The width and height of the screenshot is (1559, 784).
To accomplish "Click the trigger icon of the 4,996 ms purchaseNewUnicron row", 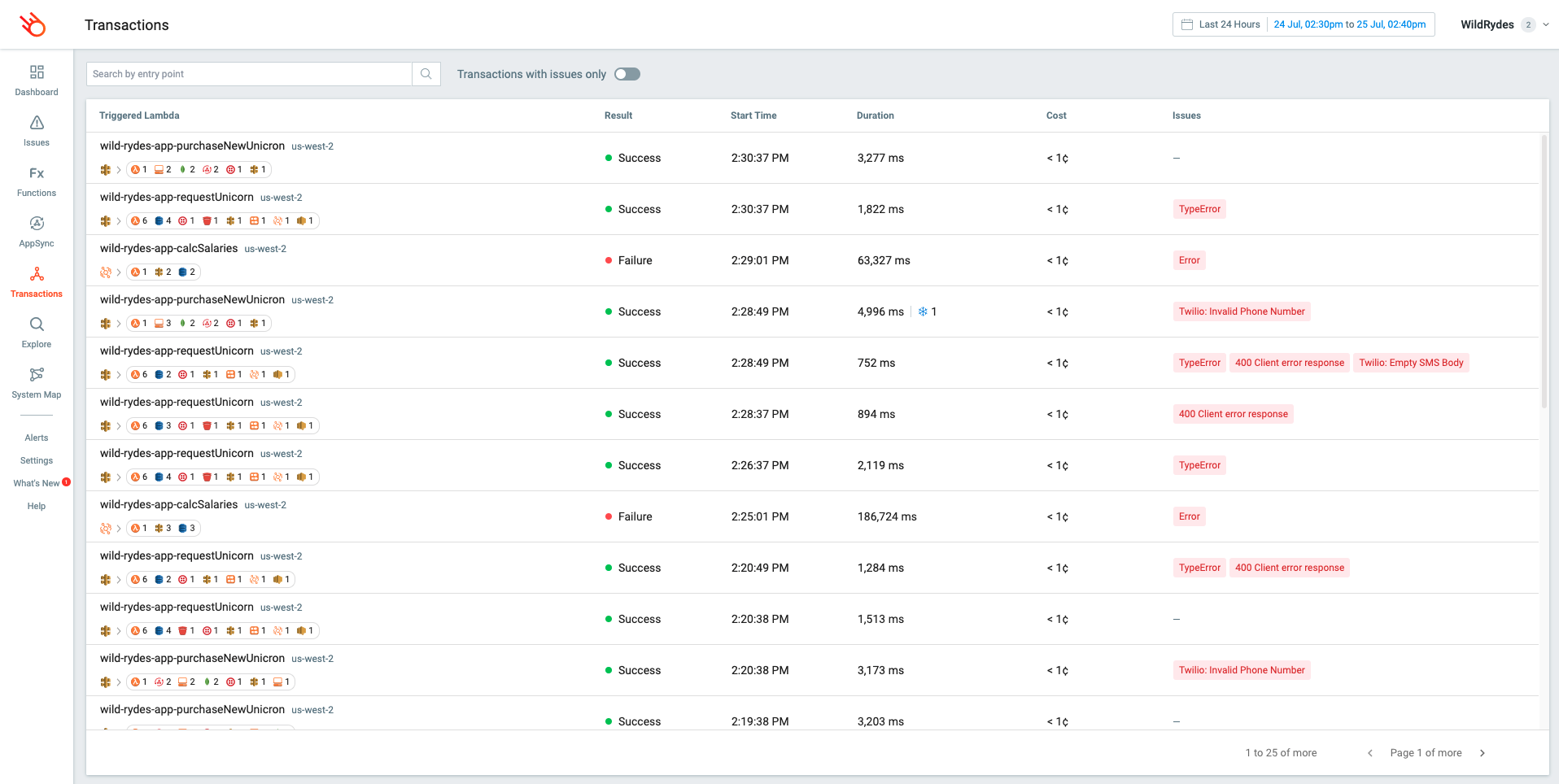I will tap(106, 324).
